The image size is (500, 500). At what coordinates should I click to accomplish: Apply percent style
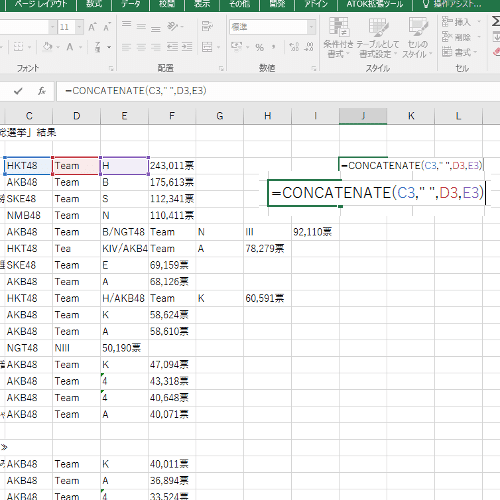click(x=260, y=47)
